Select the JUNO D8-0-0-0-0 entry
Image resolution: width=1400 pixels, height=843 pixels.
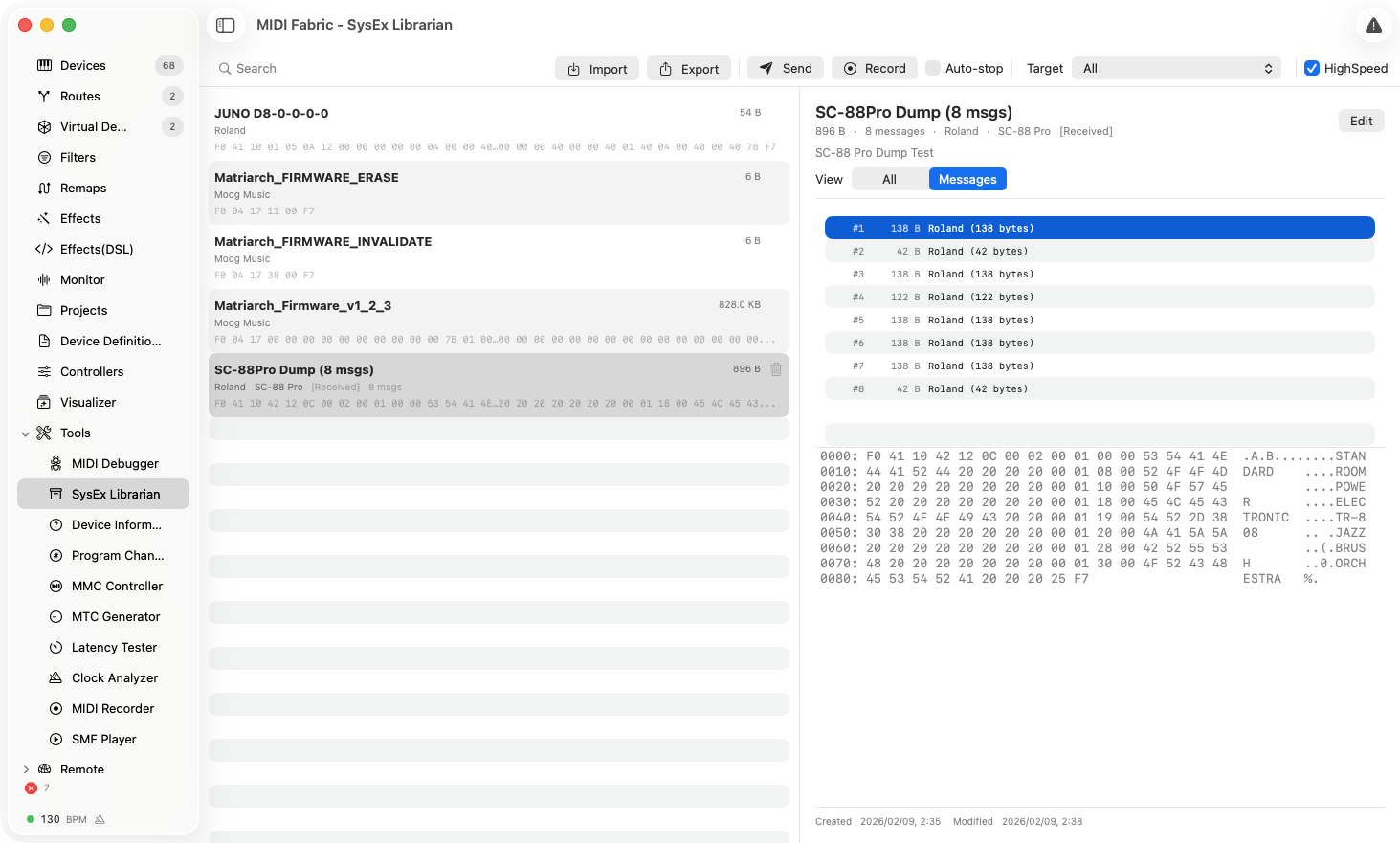pos(499,128)
